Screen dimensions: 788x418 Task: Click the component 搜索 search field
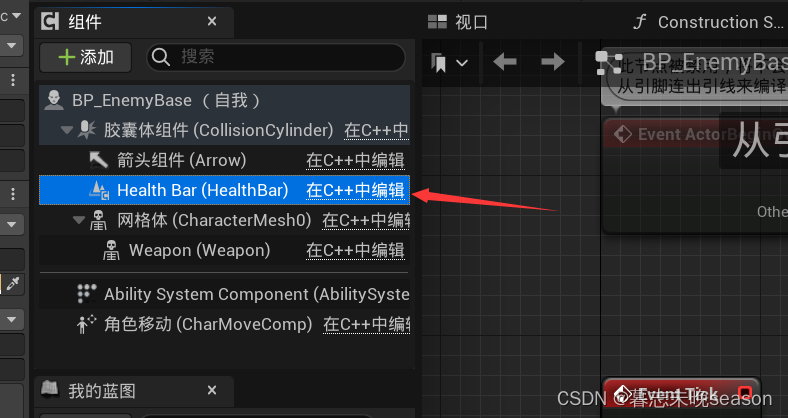(275, 57)
